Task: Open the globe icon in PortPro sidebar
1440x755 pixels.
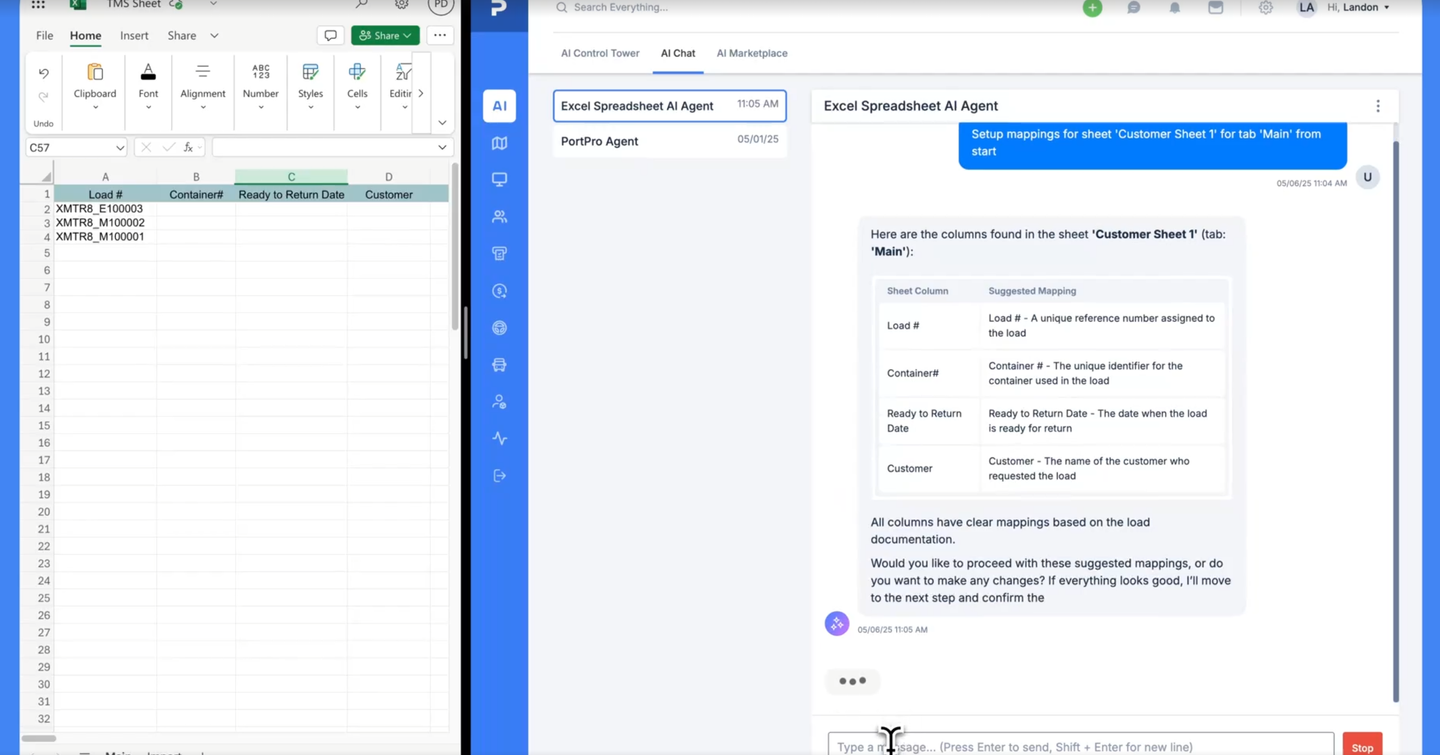Action: [x=499, y=328]
